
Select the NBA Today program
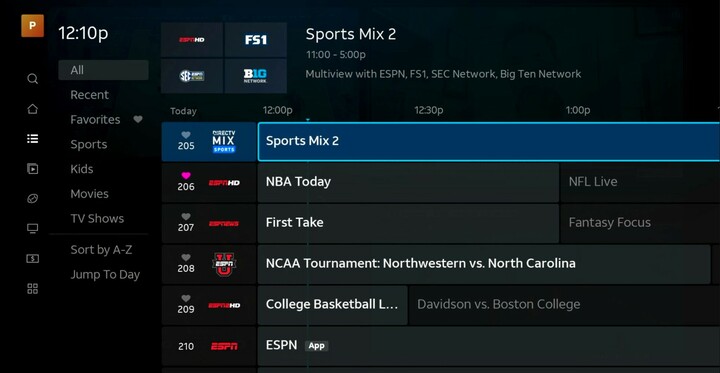pos(408,182)
